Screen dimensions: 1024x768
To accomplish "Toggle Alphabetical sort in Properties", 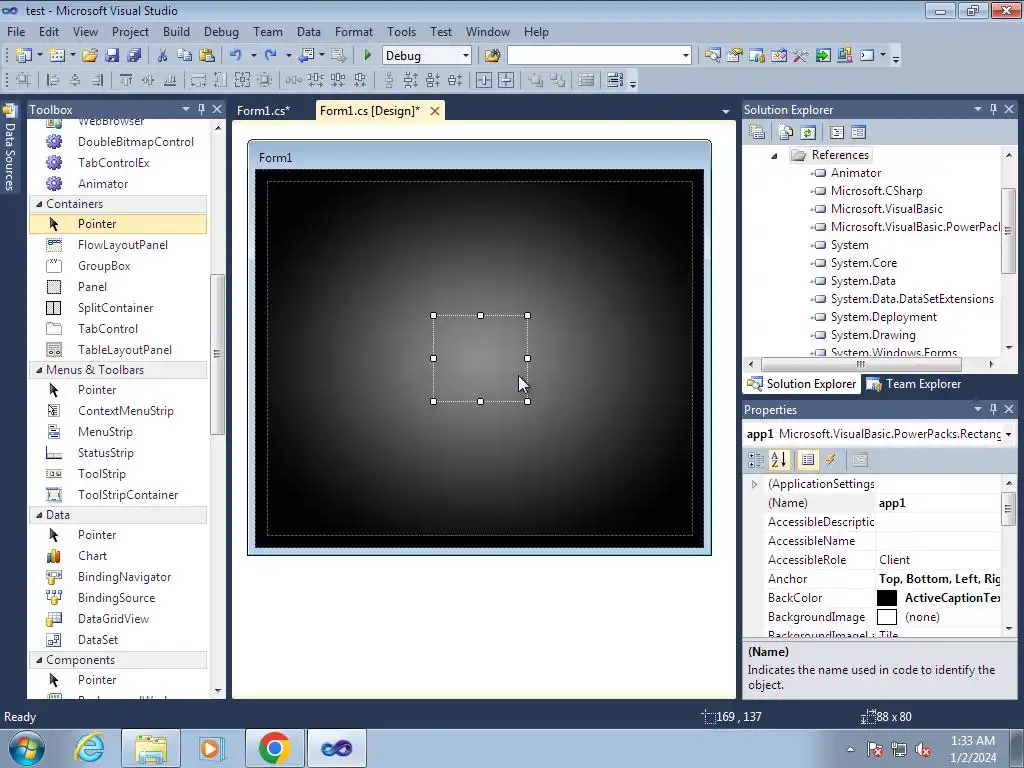I will [x=779, y=460].
